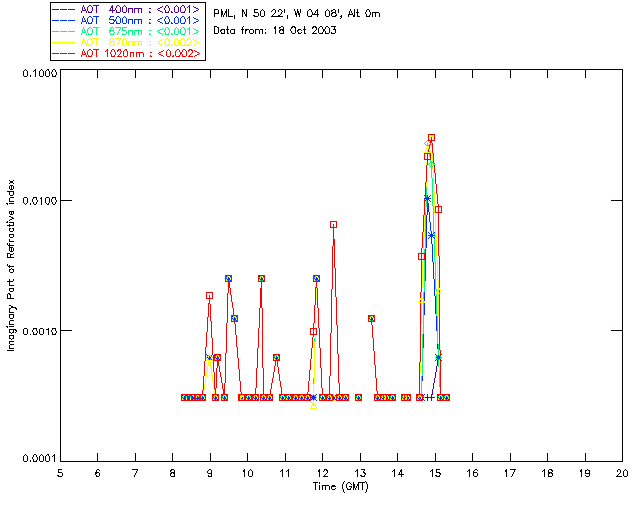Click the x-axis tick label 14
Screen dimensions: 640x512
click(398, 474)
